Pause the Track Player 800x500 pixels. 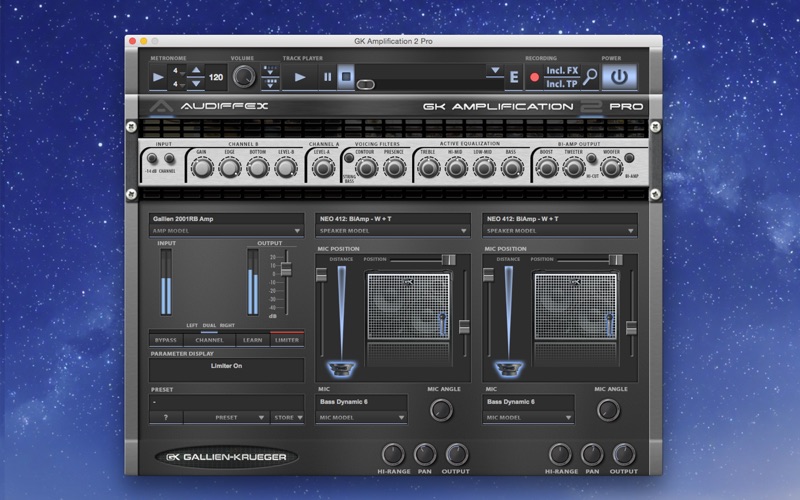click(x=326, y=76)
